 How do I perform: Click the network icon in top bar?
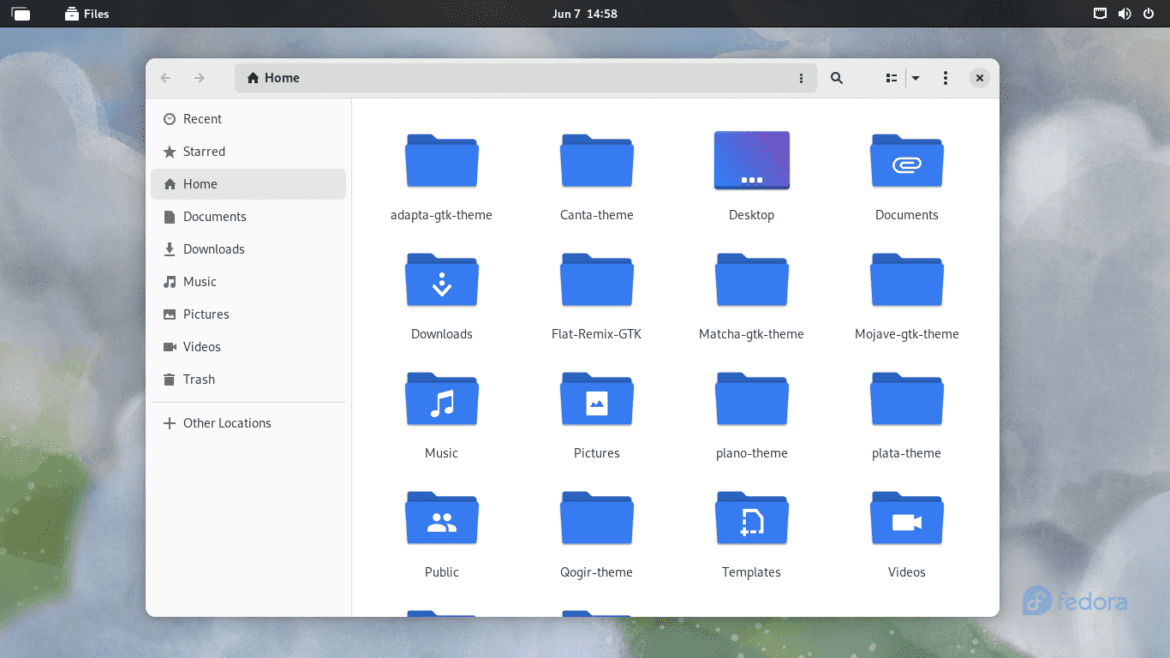pyautogui.click(x=1100, y=13)
